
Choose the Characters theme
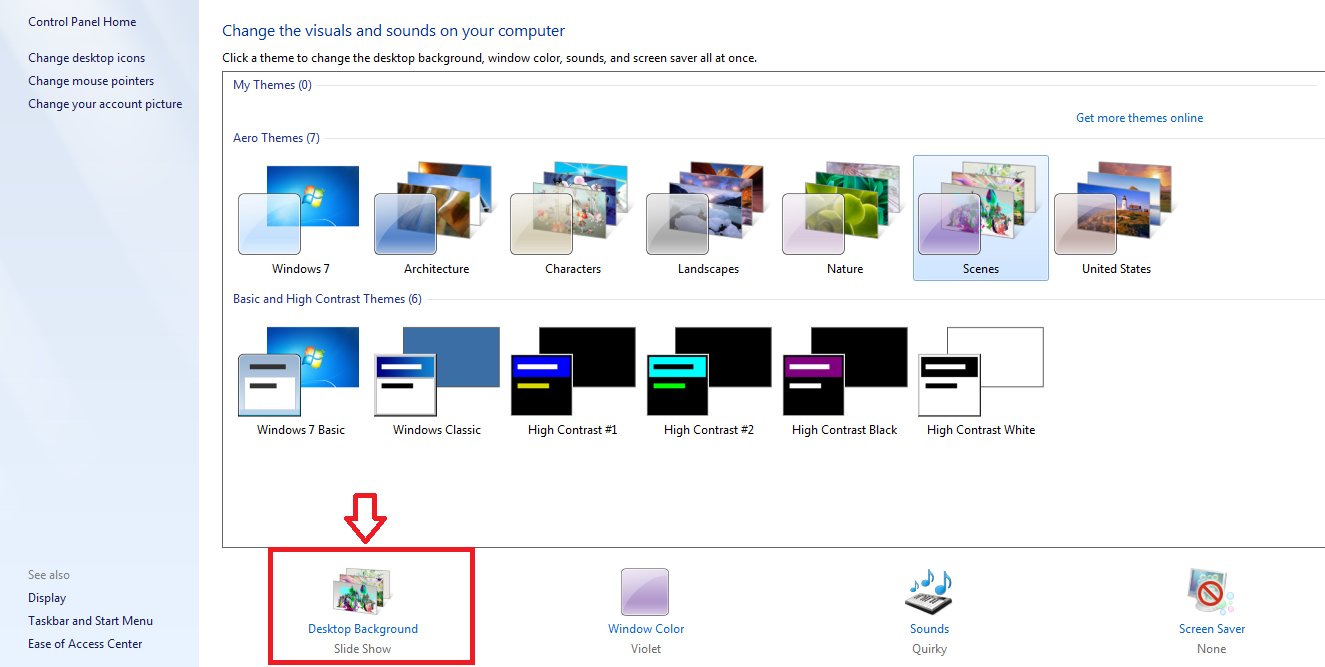(x=572, y=210)
